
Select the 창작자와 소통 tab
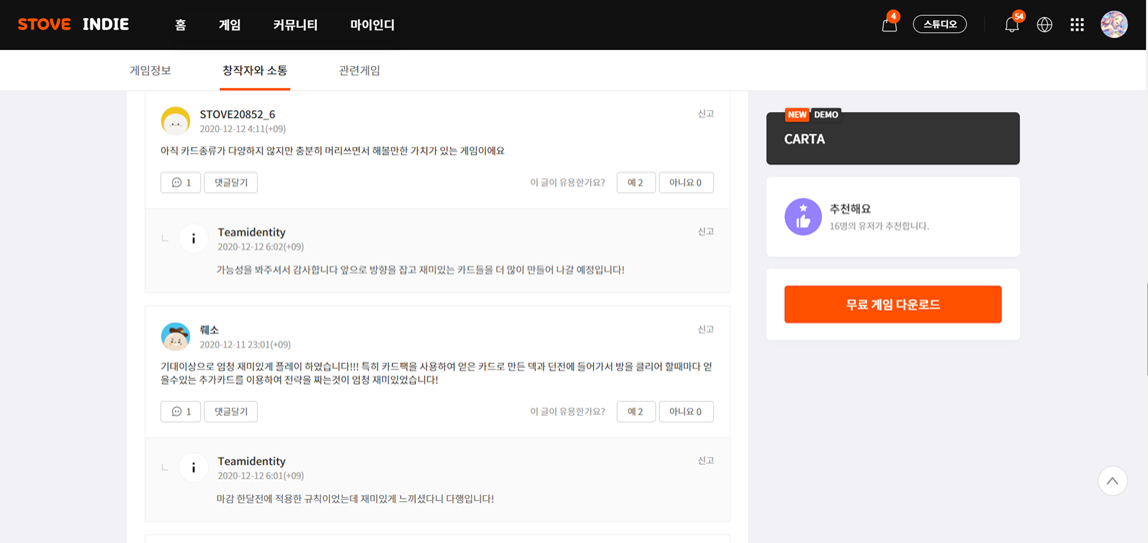click(x=255, y=71)
